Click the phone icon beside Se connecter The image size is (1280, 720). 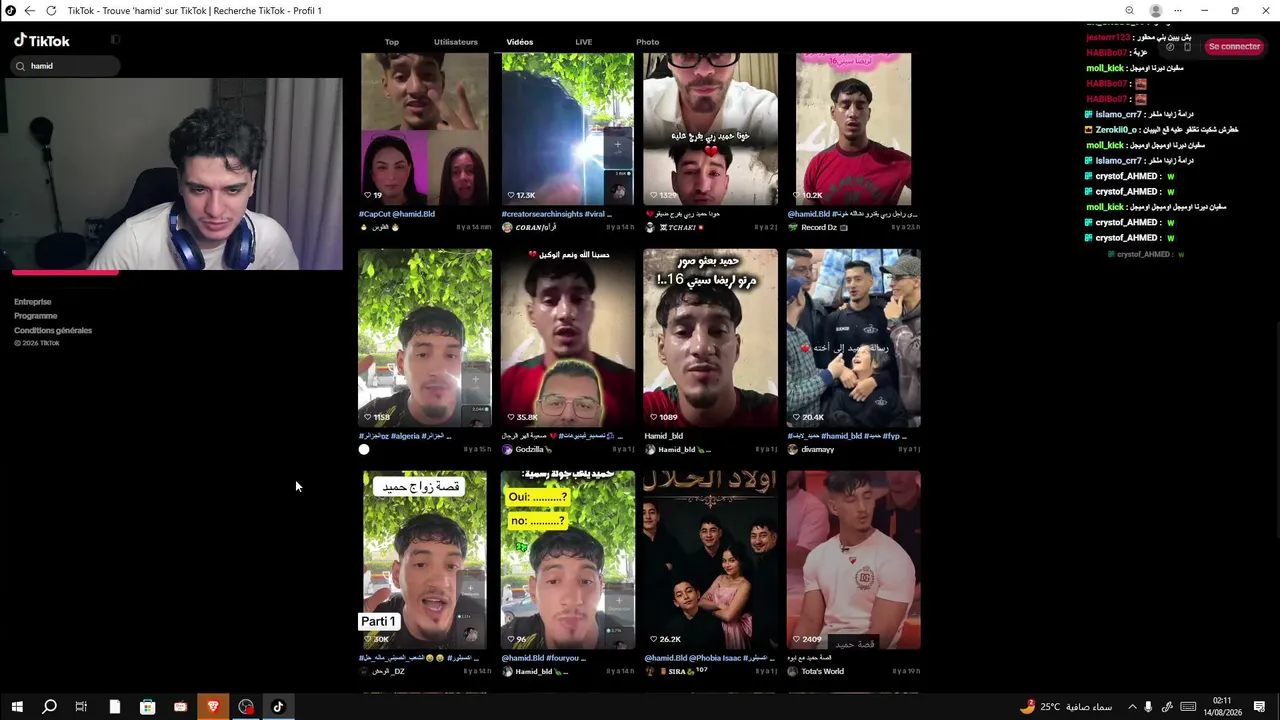coord(1188,47)
